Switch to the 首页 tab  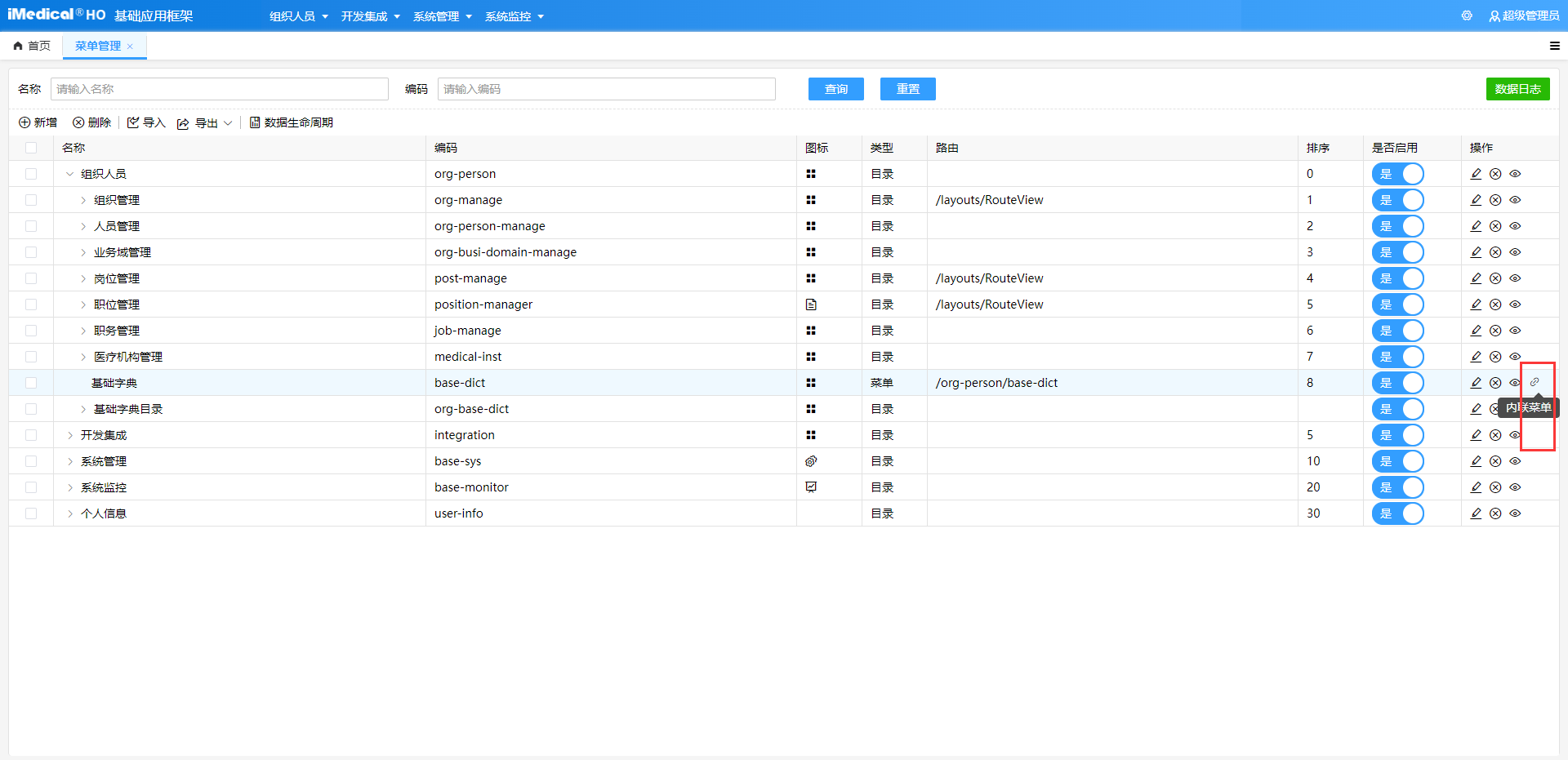32,46
